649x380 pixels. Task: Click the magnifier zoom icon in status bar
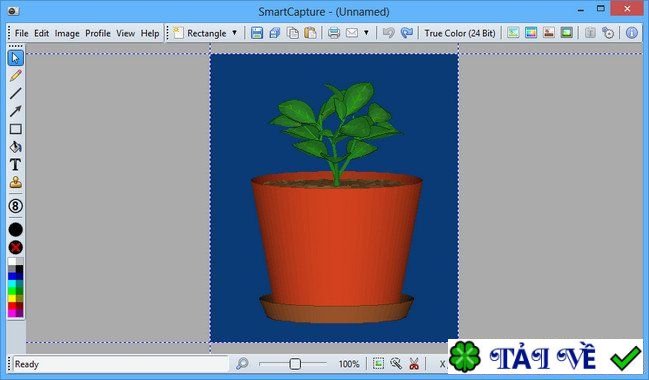coord(242,364)
